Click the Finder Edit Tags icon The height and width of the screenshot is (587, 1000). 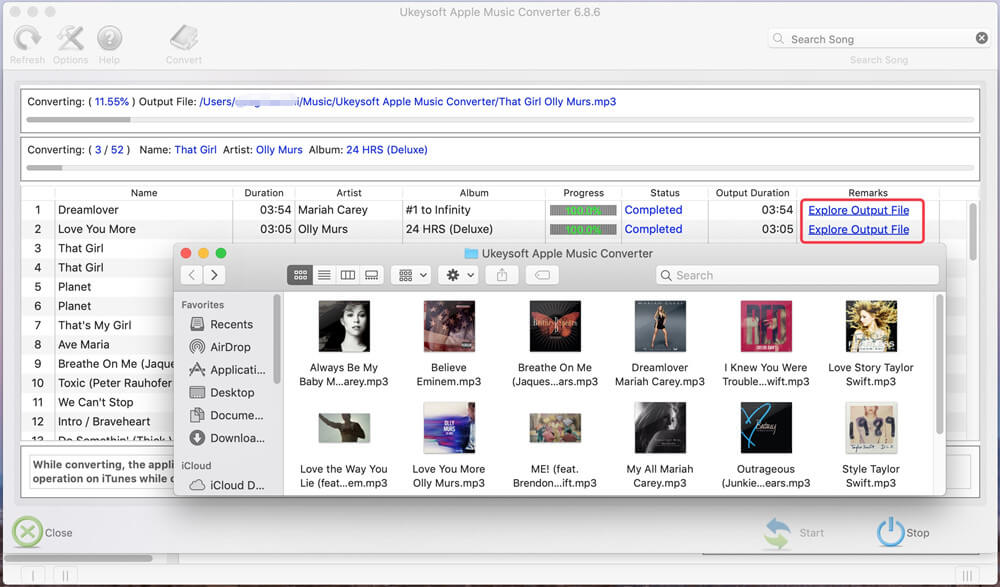(x=541, y=275)
